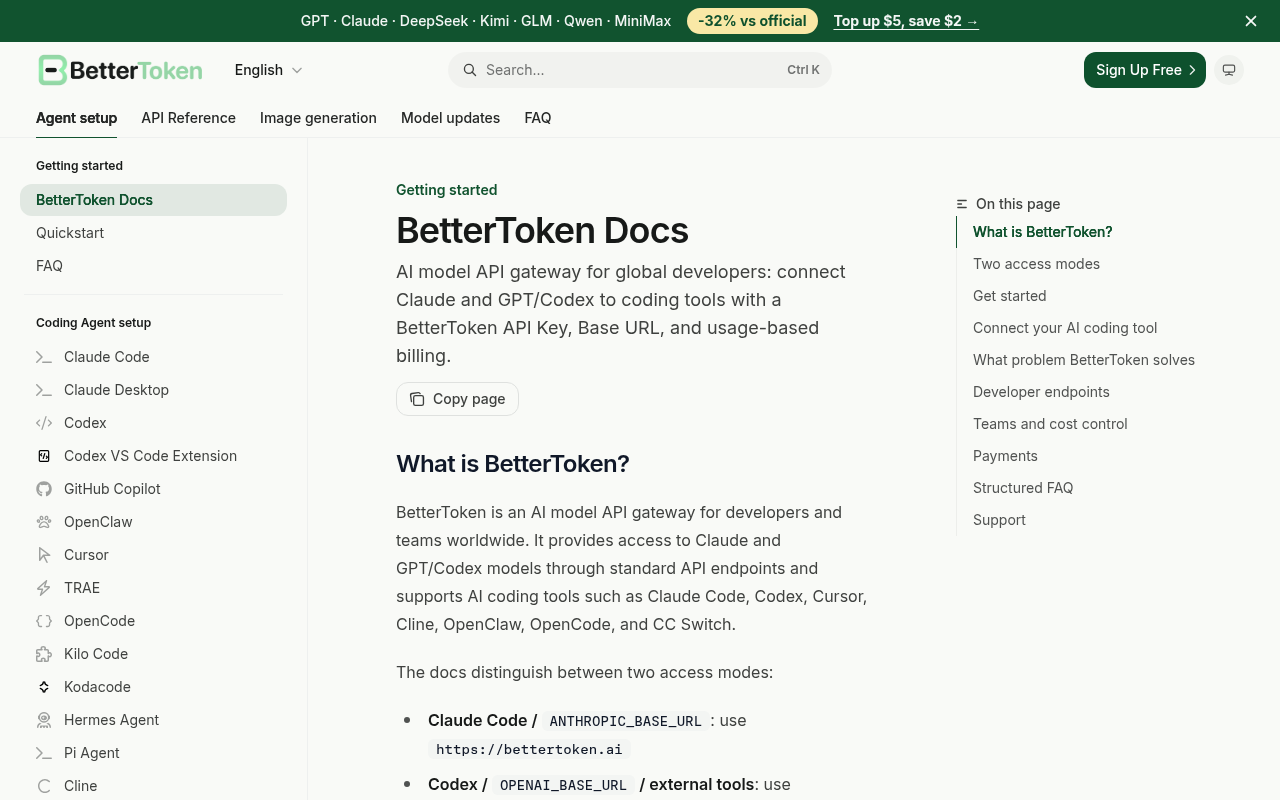Open FAQ under Getting started sidebar
1280x800 pixels.
pyautogui.click(x=153, y=266)
